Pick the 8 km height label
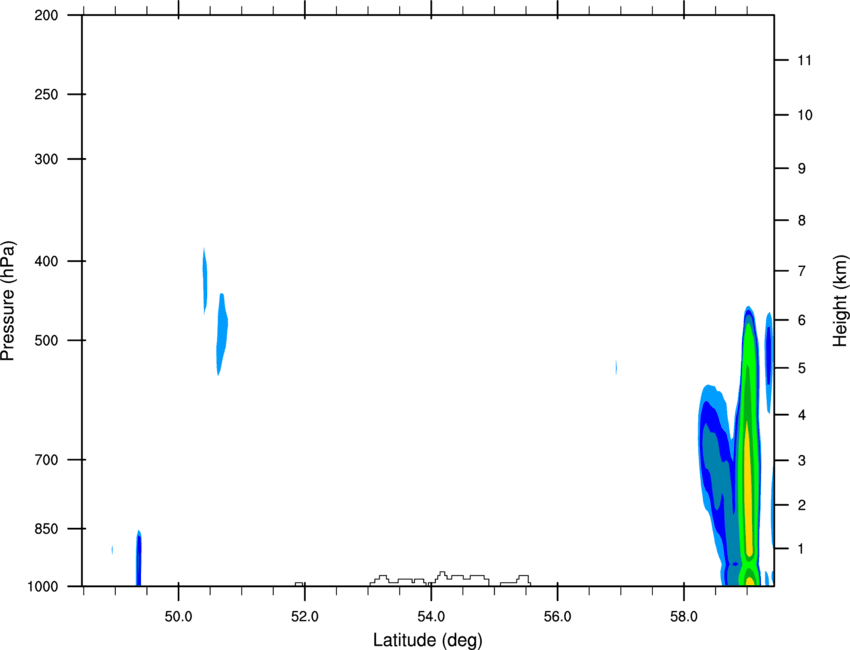 pyautogui.click(x=801, y=221)
